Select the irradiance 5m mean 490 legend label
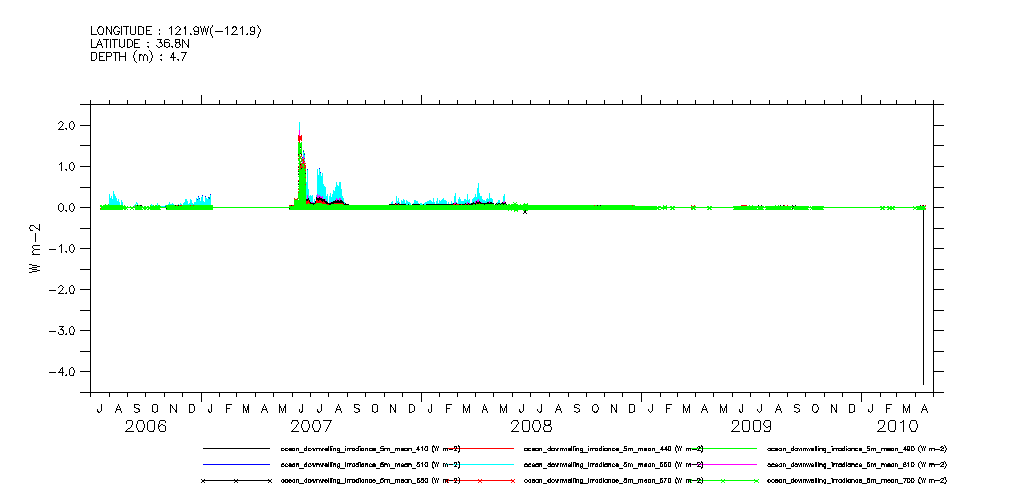This screenshot has width=1009, height=504. [x=856, y=449]
